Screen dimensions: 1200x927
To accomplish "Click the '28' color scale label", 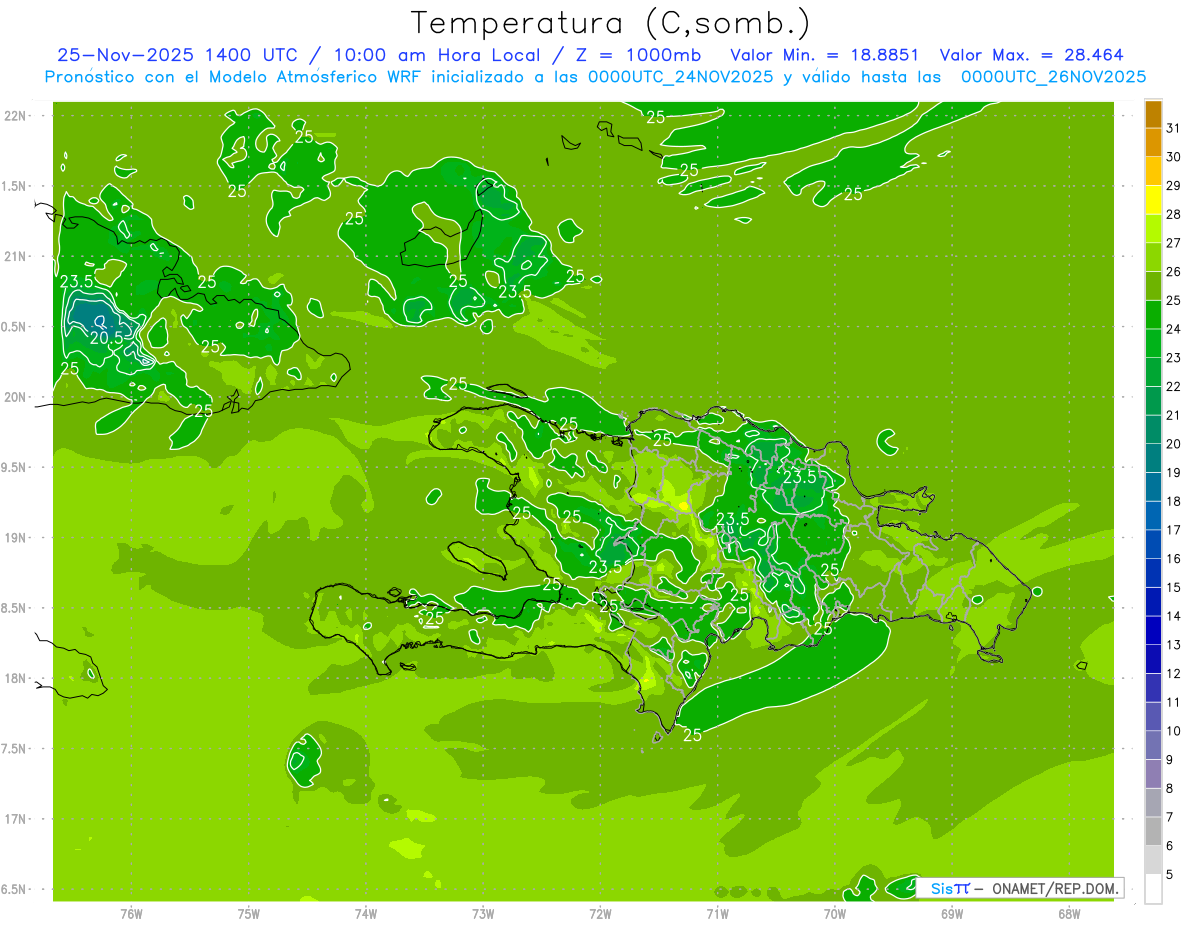I will [x=1174, y=214].
